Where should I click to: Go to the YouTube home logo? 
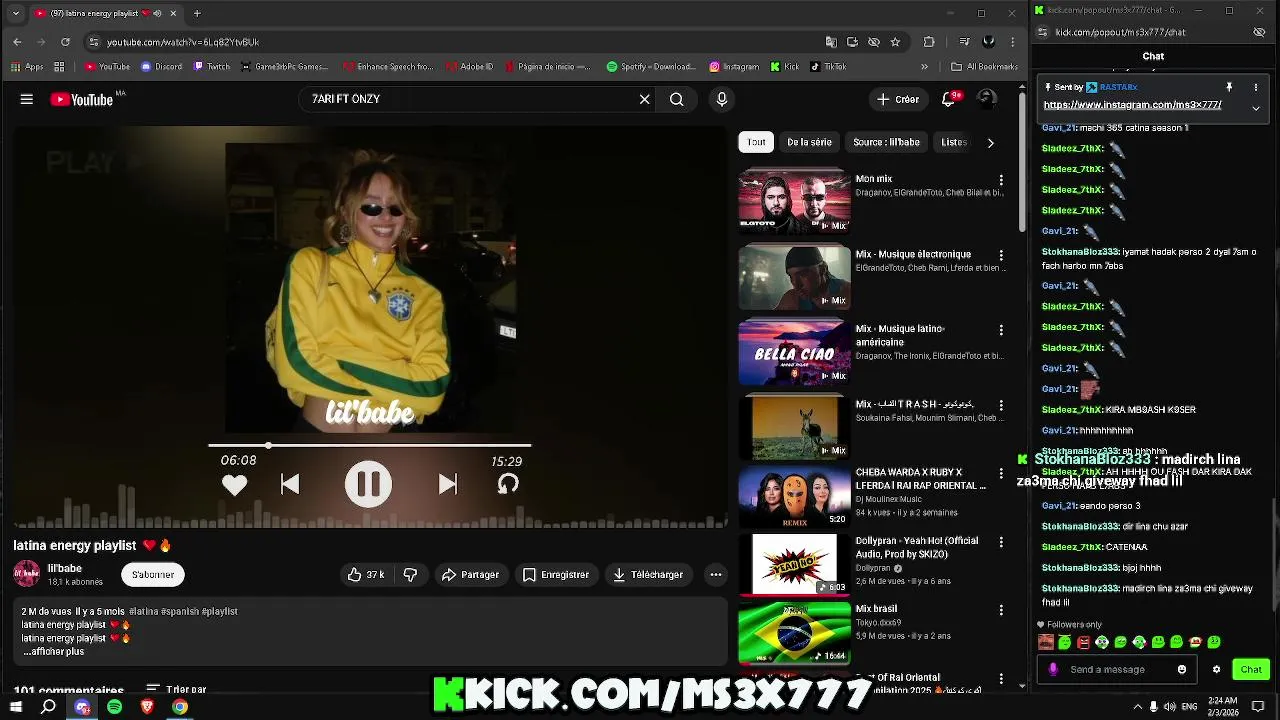(82, 99)
